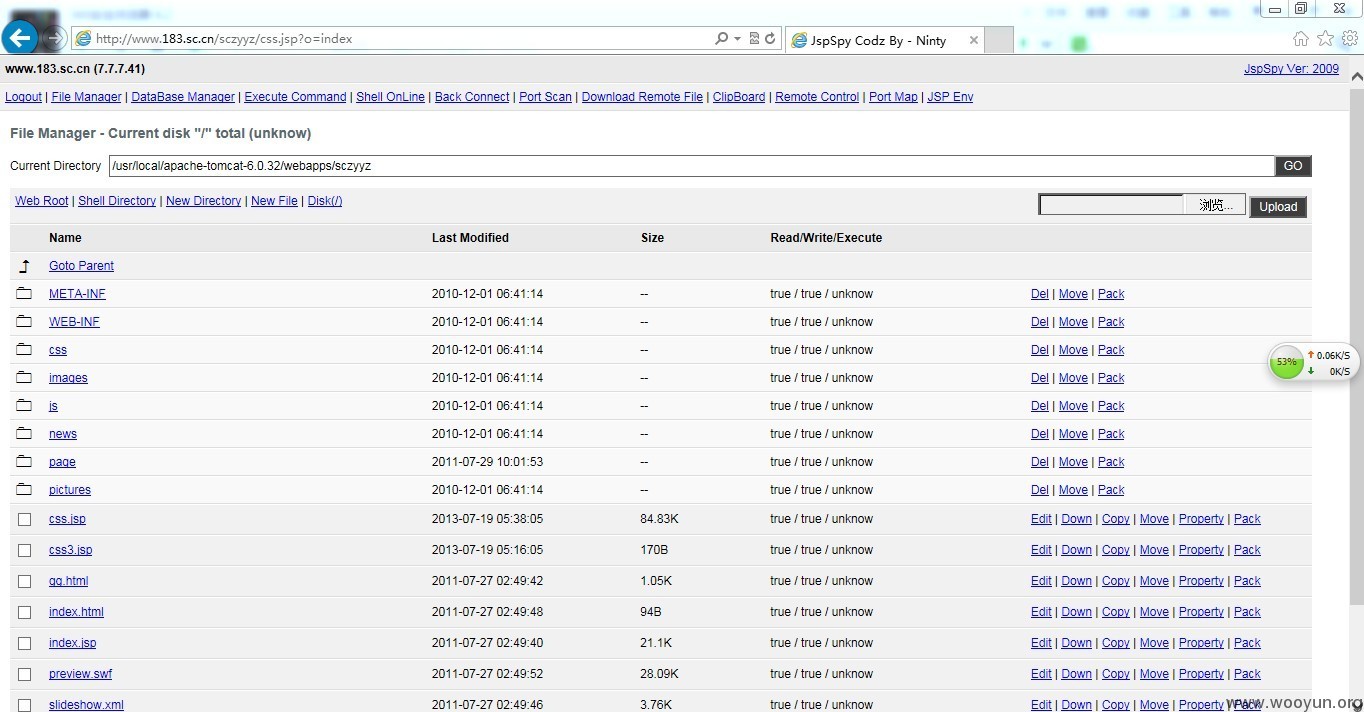Click the Current Directory path input field
Viewport: 1364px width, 712px height.
point(692,166)
